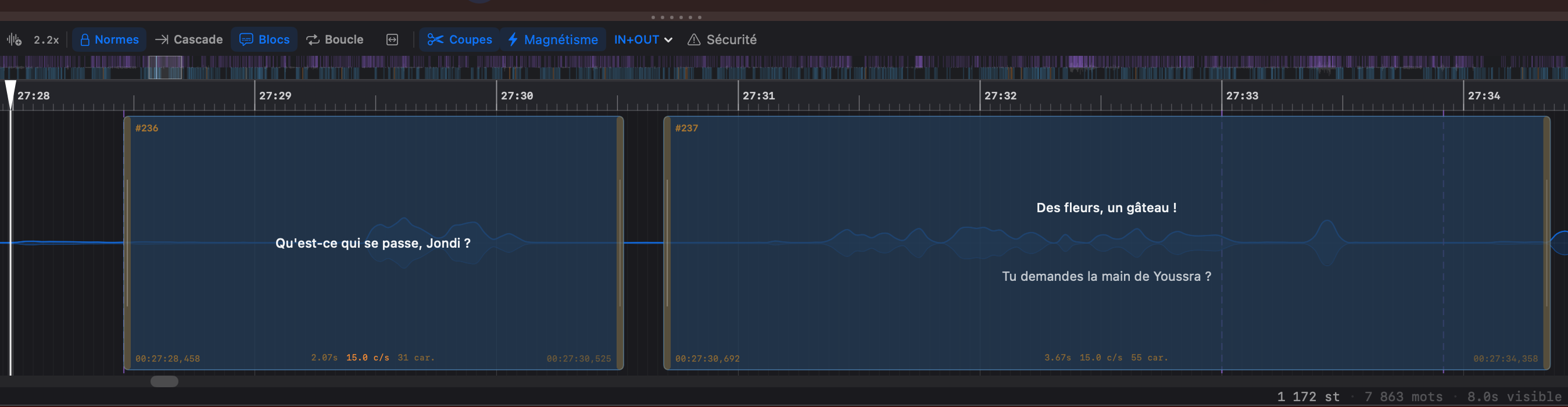
Task: Click the scissors icon for Coupes
Action: pyautogui.click(x=435, y=40)
